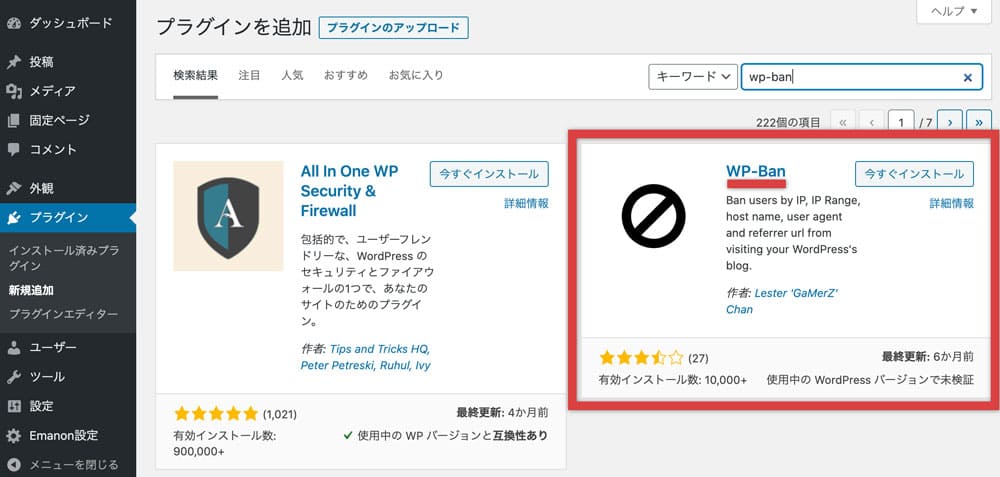Screen dimensions: 1000x477
Task: Expand the キーワード search type dropdown
Action: click(x=693, y=77)
